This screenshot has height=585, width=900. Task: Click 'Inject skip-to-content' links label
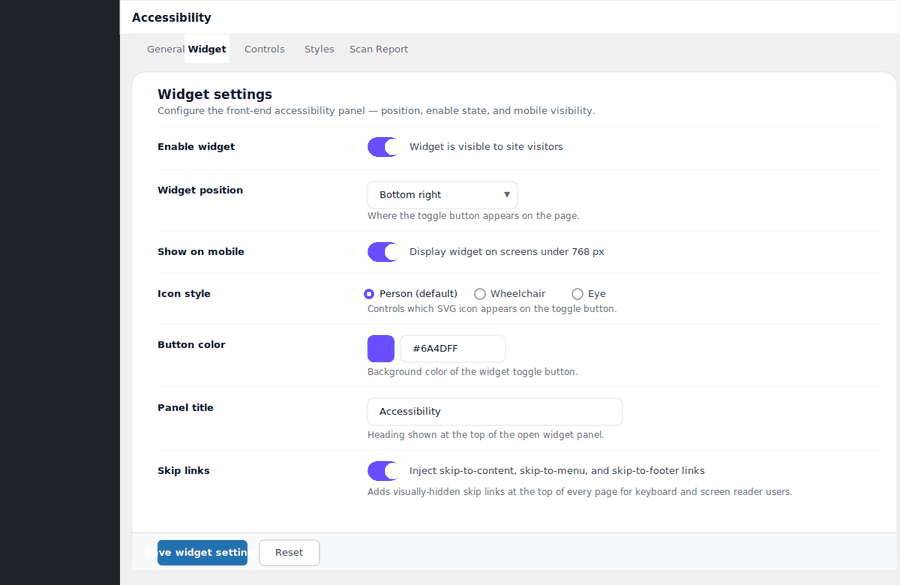[x=557, y=471]
